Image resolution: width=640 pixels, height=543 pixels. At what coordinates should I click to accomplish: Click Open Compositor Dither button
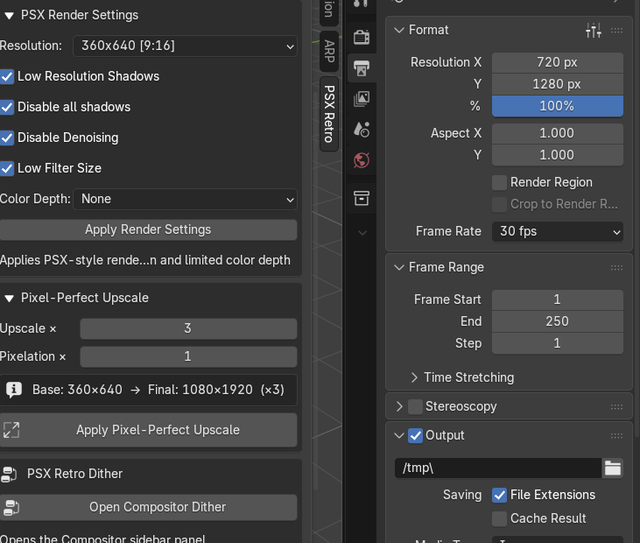click(x=148, y=507)
